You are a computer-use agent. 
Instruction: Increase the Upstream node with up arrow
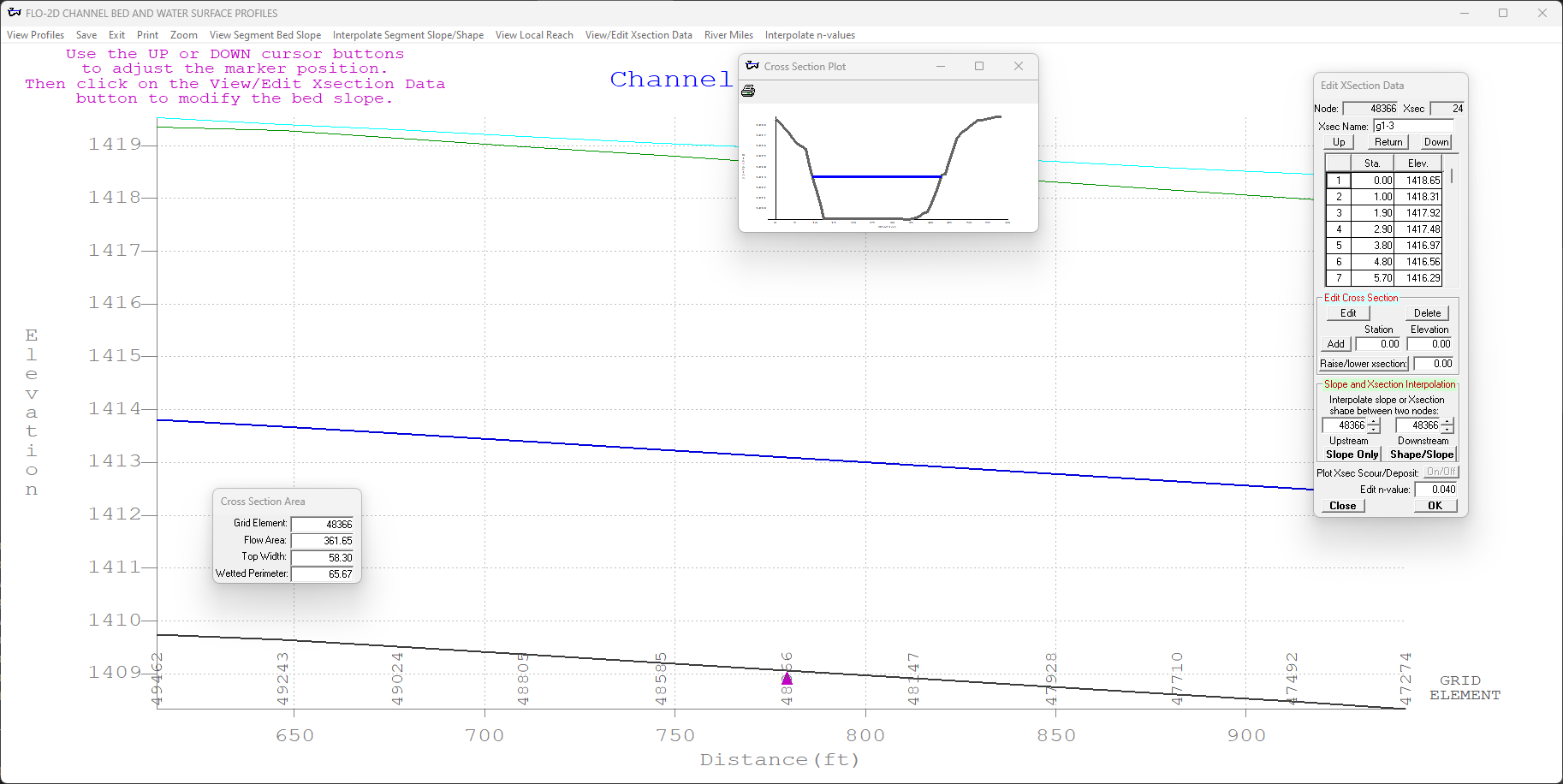pyautogui.click(x=1374, y=422)
